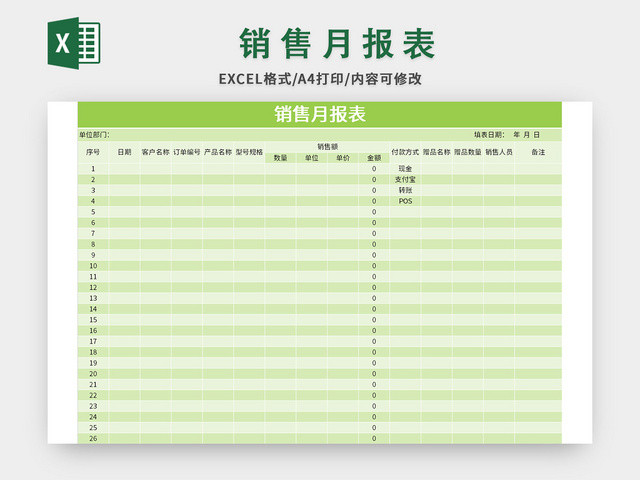640x480 pixels.
Task: Click the empty 单价 cell in row 4
Action: [x=343, y=201]
